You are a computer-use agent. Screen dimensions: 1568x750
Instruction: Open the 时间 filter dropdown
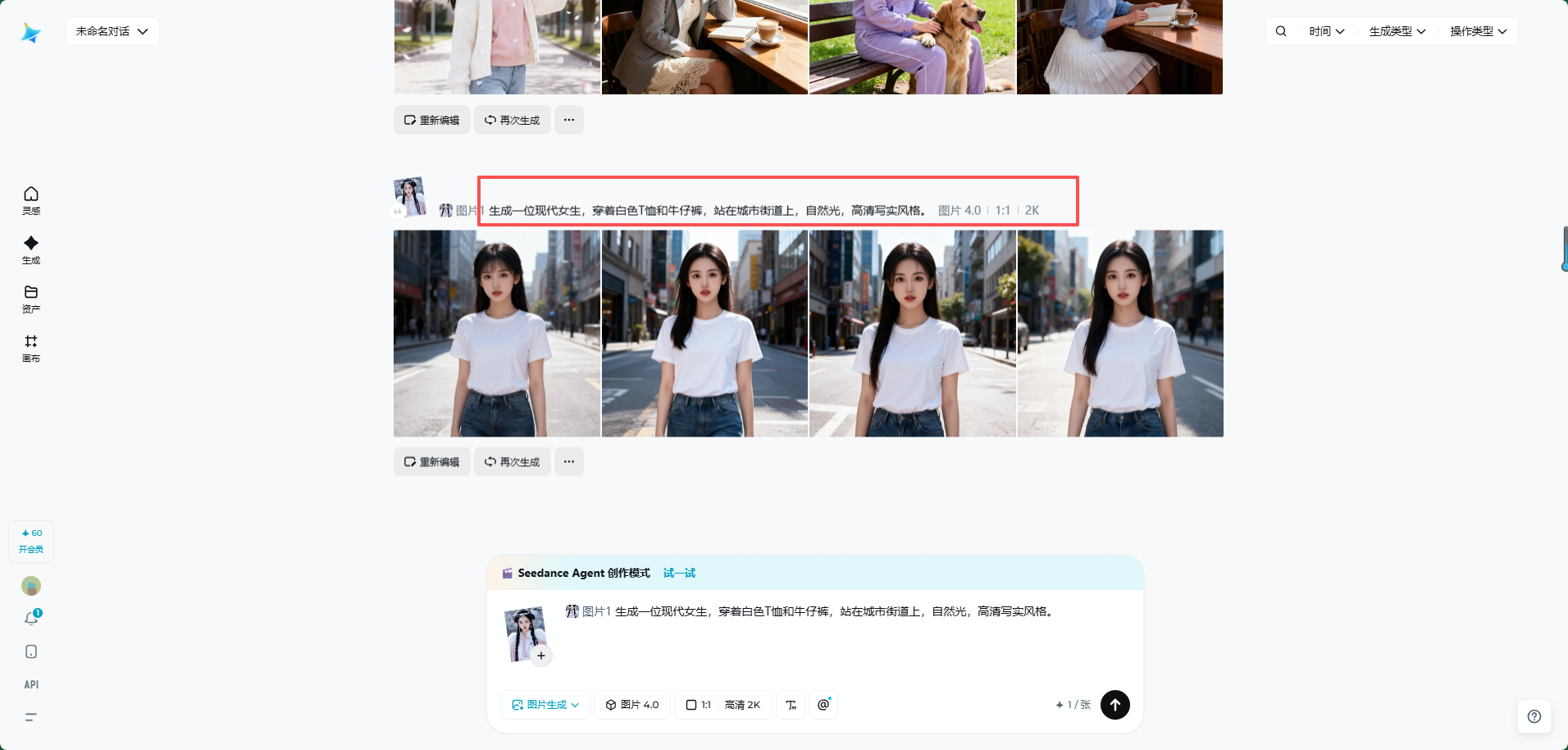coord(1327,30)
